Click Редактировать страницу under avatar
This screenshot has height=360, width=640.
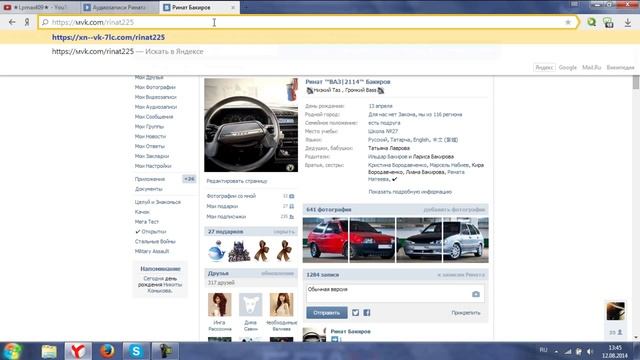click(237, 181)
